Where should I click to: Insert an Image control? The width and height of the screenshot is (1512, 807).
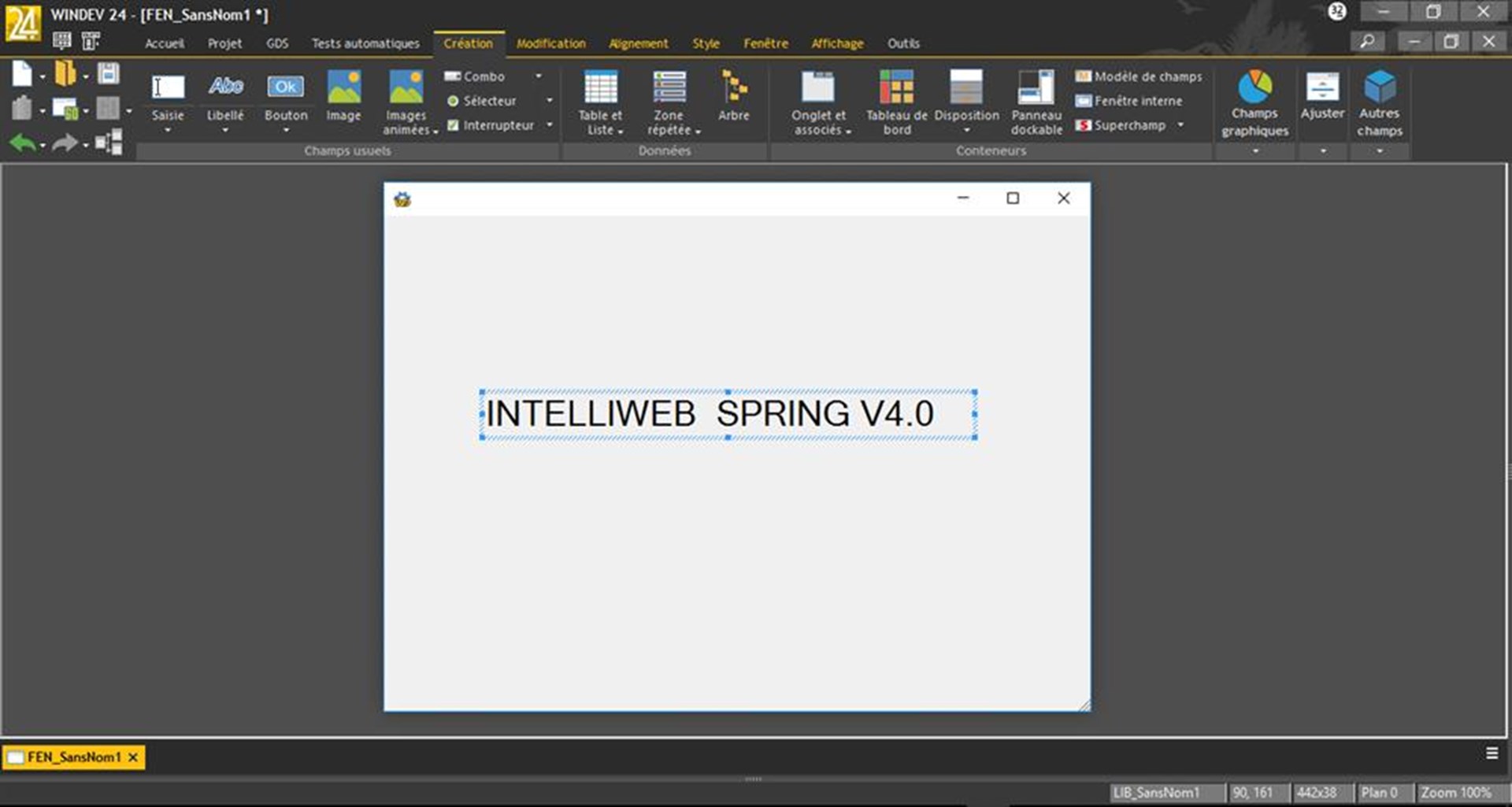click(343, 95)
